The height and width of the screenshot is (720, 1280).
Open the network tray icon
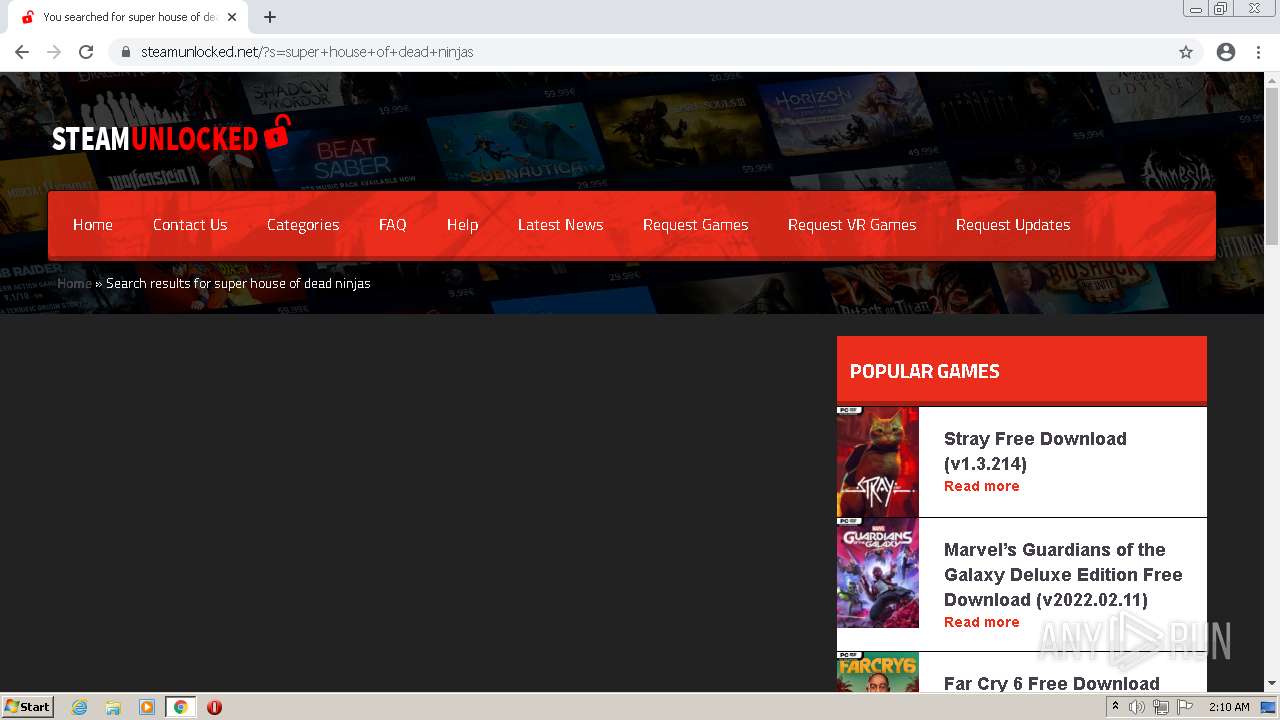pos(1161,707)
